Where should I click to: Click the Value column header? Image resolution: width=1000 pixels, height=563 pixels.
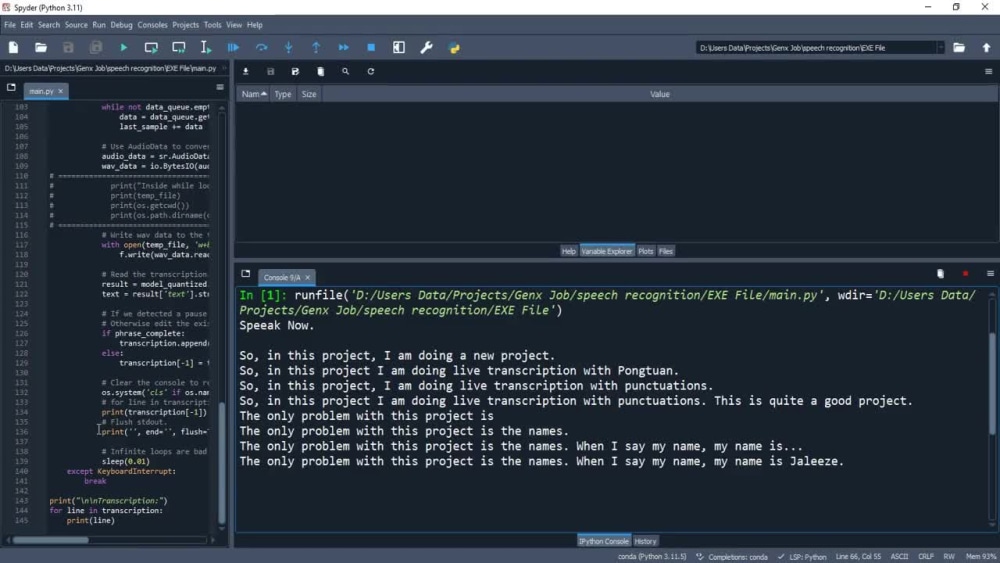coord(659,94)
